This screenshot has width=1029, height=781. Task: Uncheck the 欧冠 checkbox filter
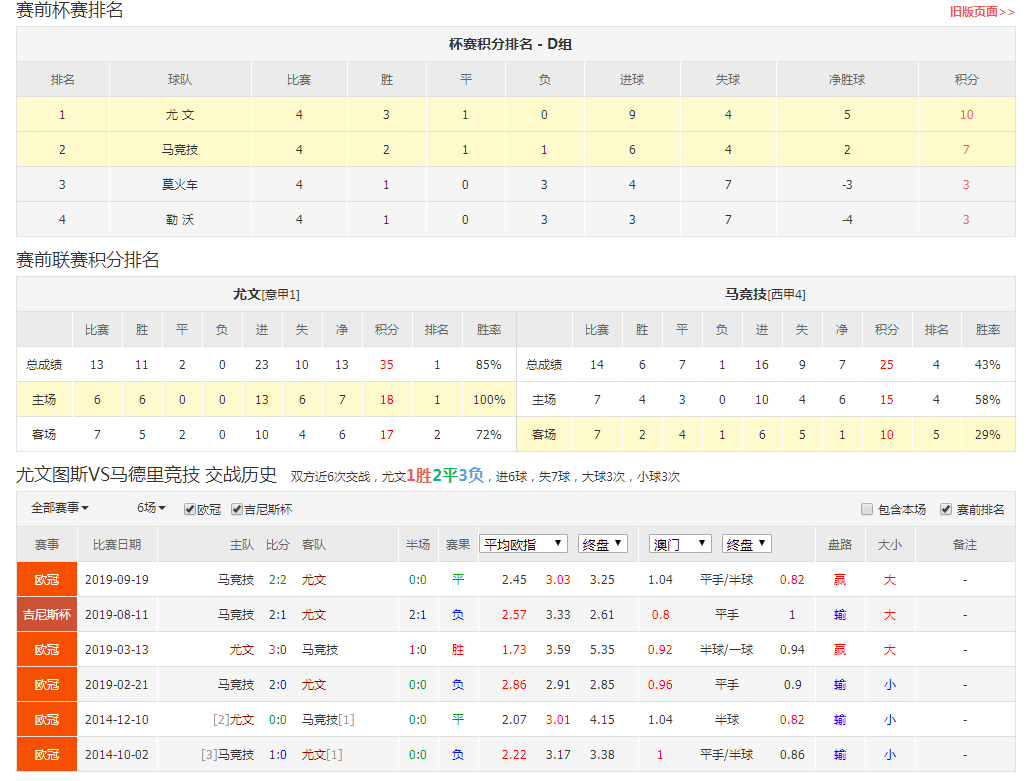(190, 509)
